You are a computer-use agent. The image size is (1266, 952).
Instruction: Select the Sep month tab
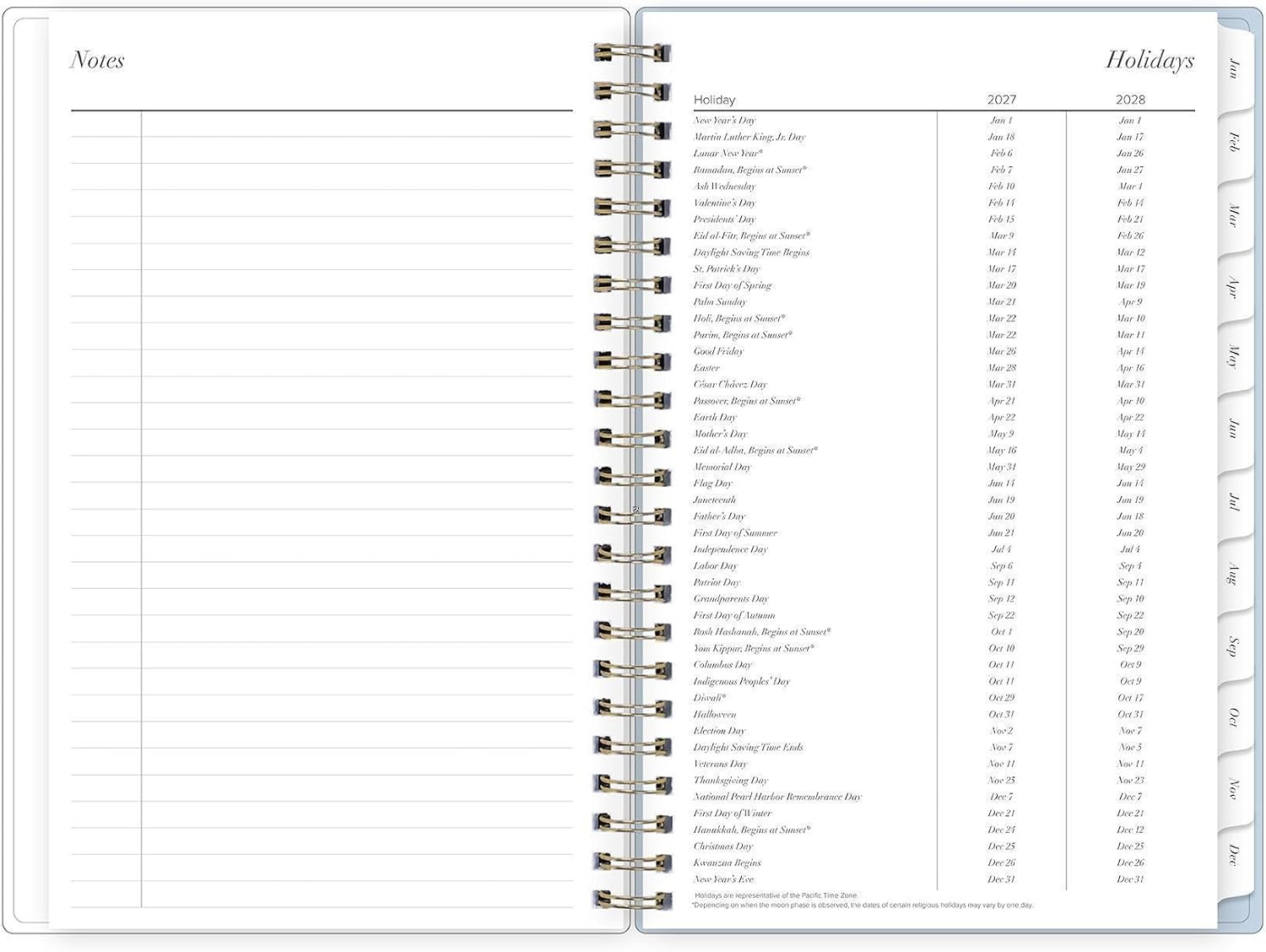[1234, 646]
